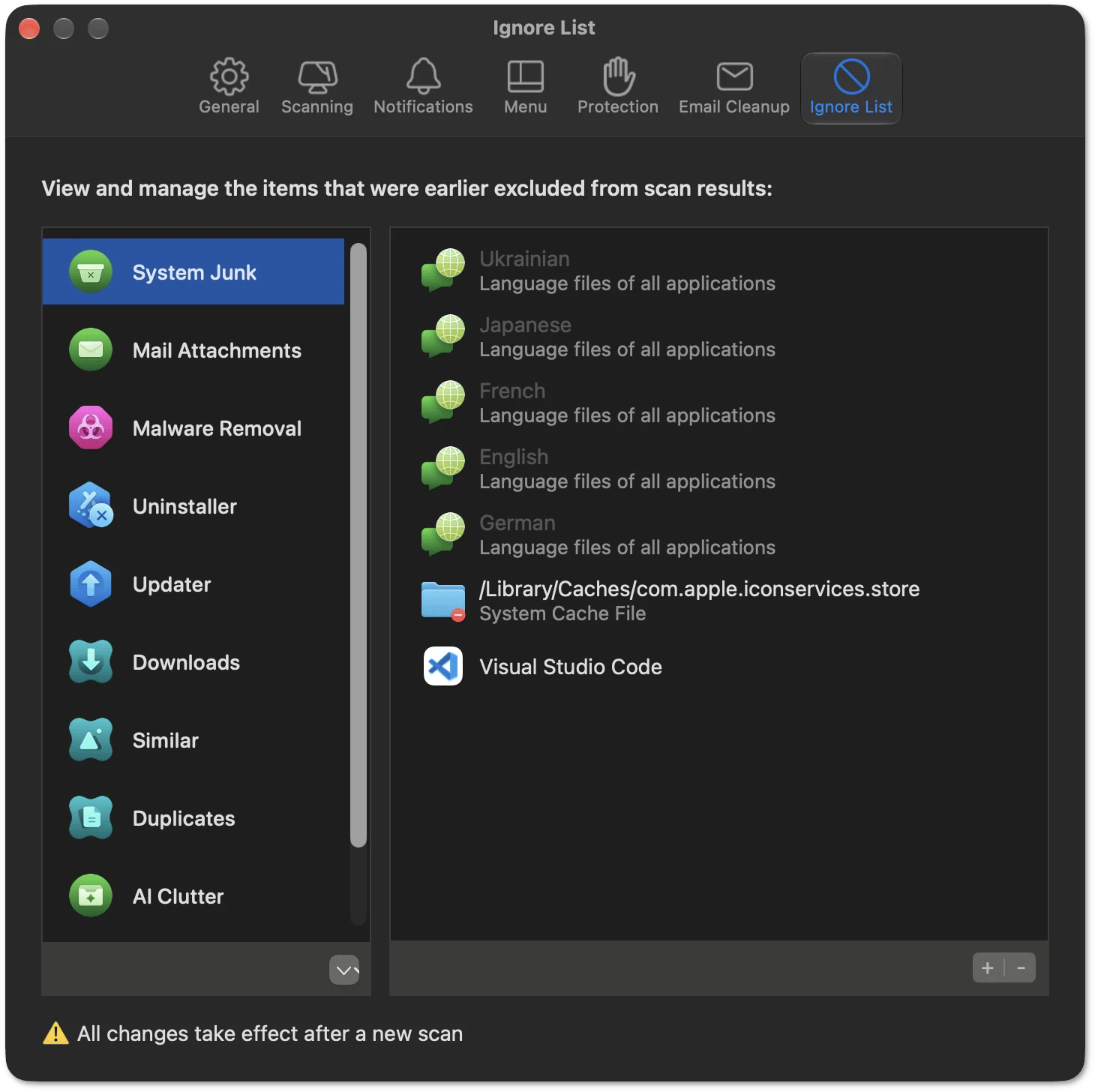The width and height of the screenshot is (1095, 1092).
Task: Click the AI Clutter icon
Action: pos(91,895)
